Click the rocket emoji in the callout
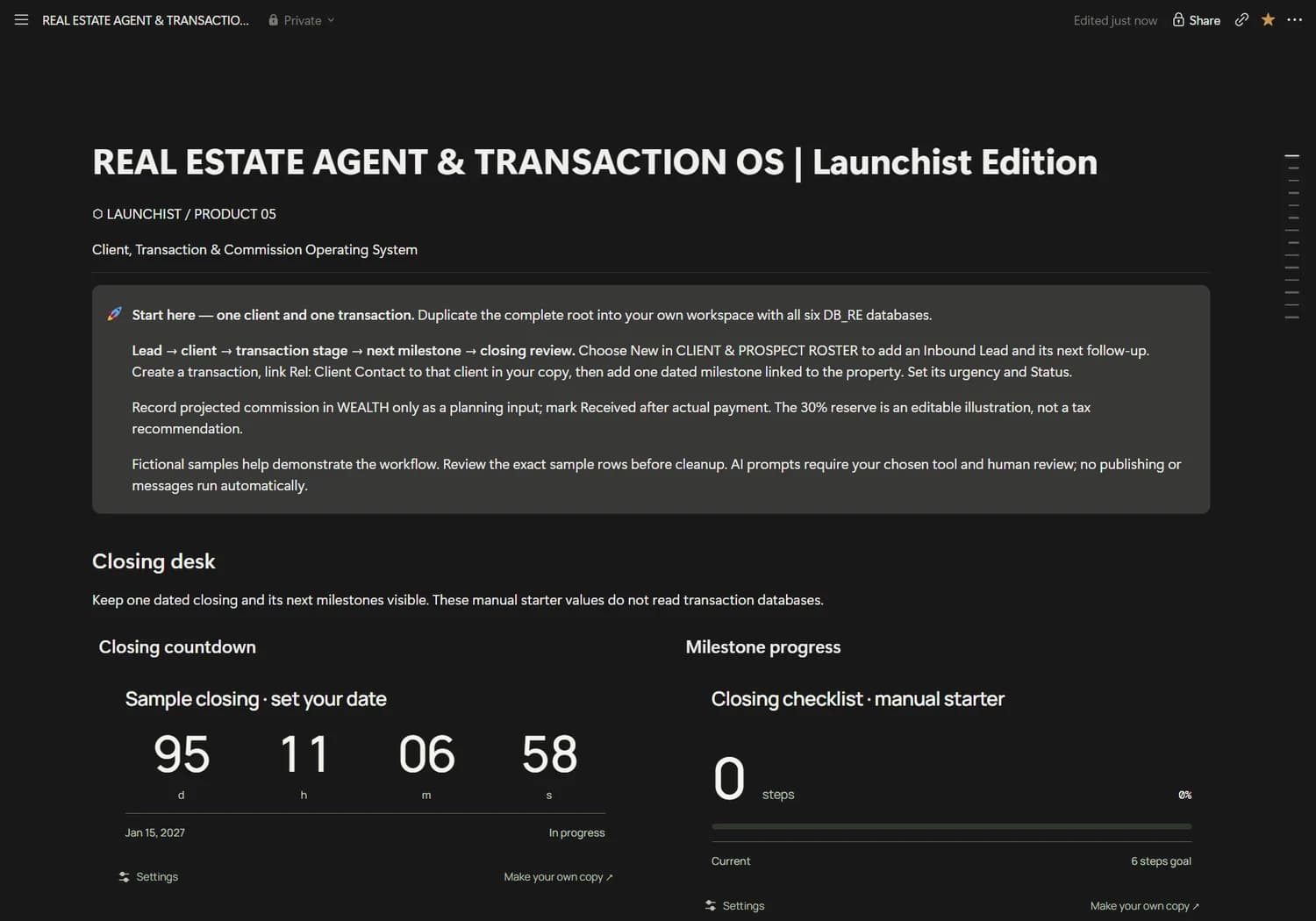The height and width of the screenshot is (921, 1316). click(114, 314)
